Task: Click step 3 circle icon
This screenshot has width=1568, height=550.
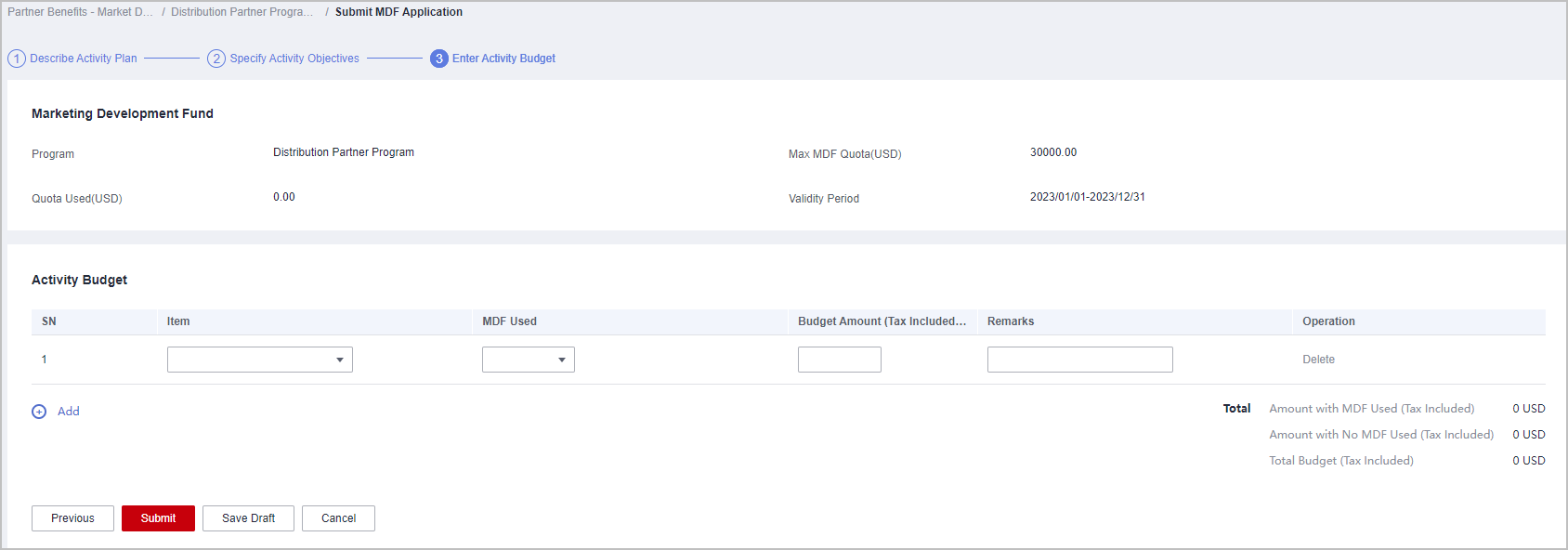Action: coord(439,59)
